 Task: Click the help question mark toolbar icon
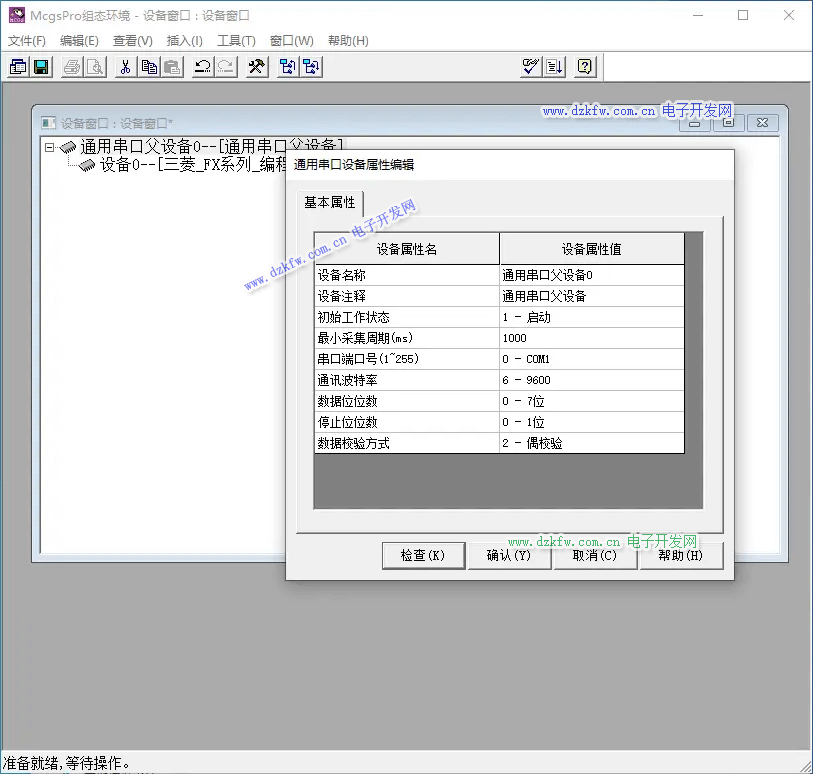(585, 67)
